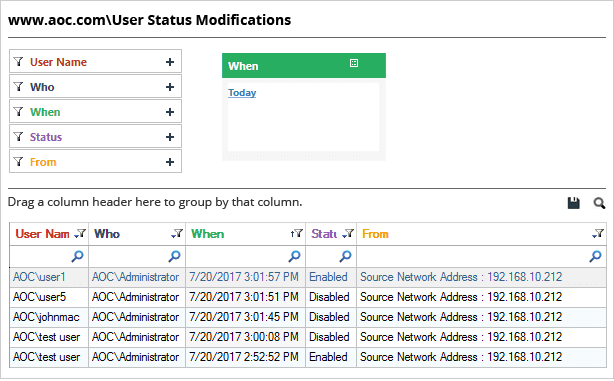Sort by Status column header
This screenshot has height=381, width=614.
pos(324,234)
